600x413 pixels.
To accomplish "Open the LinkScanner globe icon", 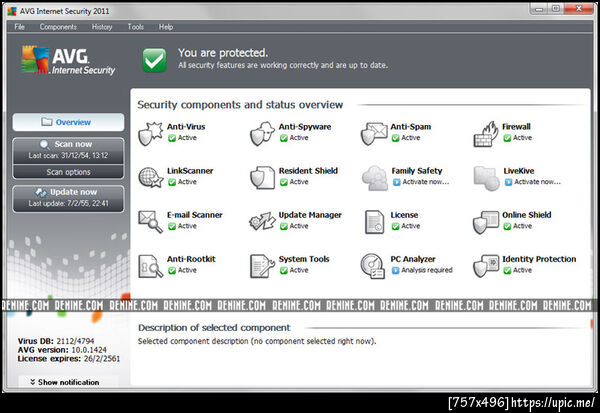I will click(x=150, y=178).
